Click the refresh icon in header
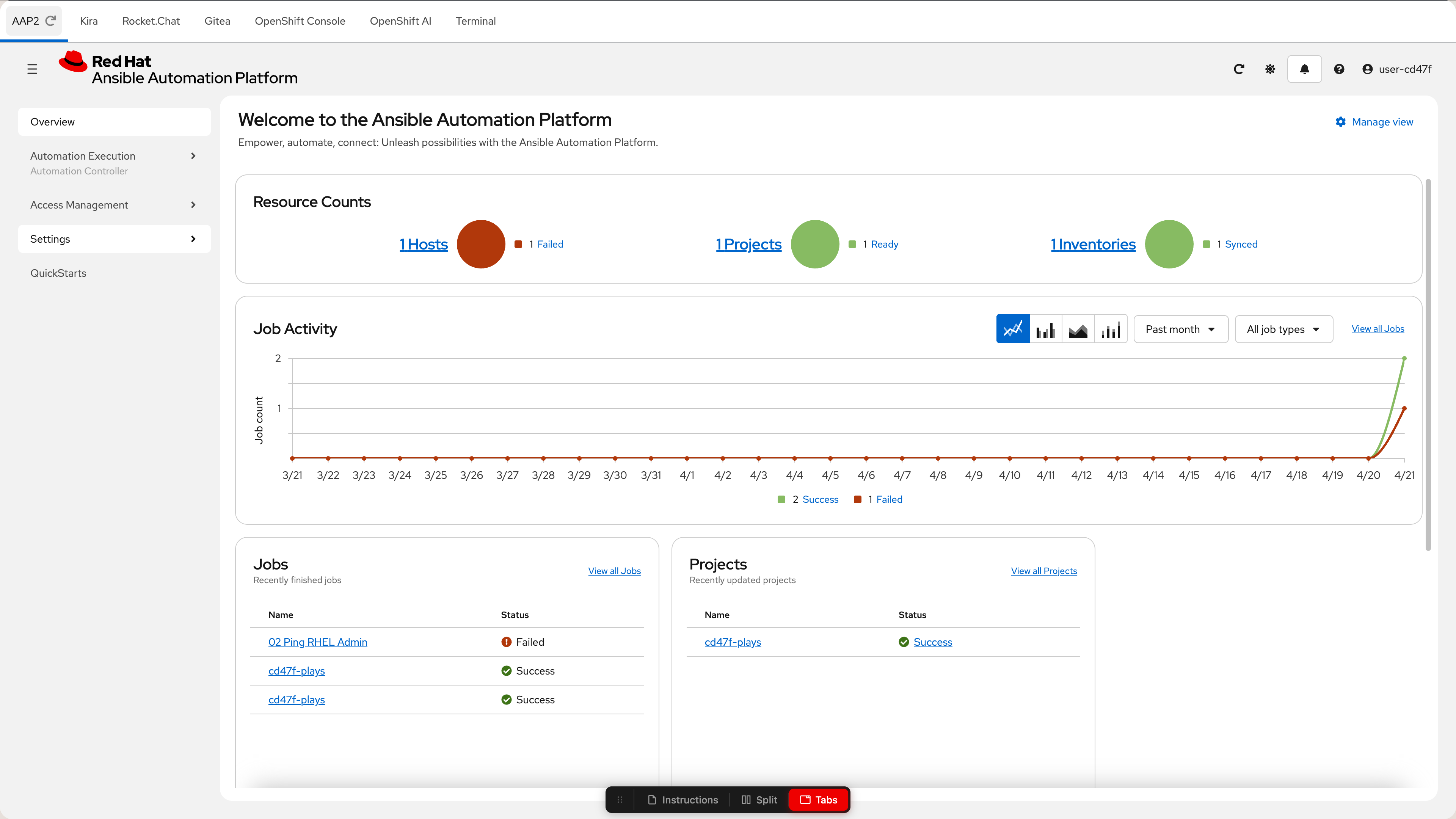 point(1239,69)
